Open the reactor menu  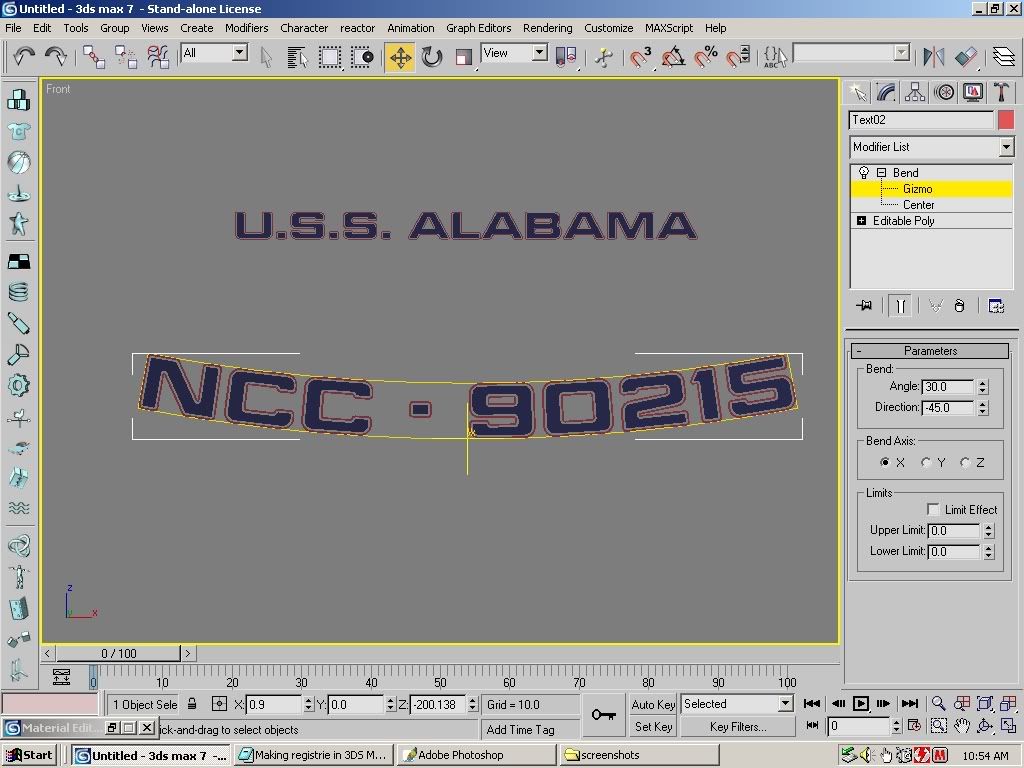coord(357,28)
